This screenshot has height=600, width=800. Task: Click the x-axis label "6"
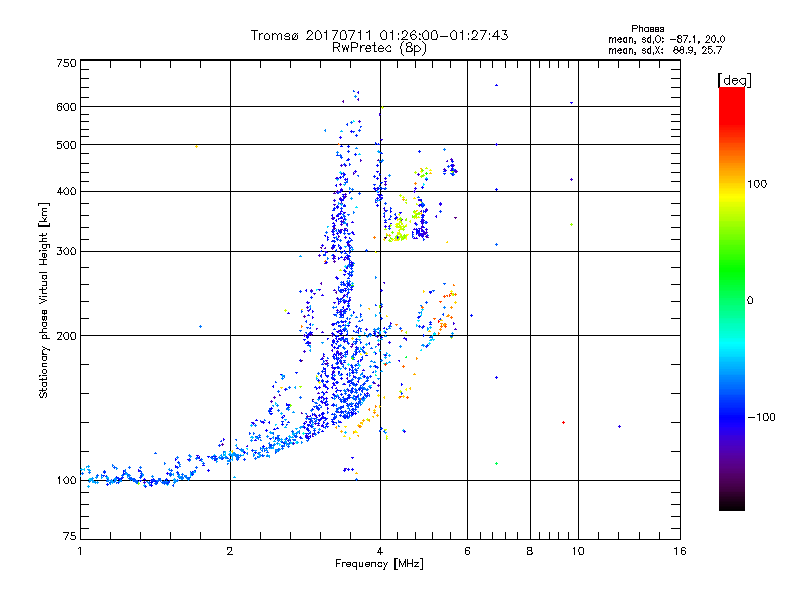tap(467, 551)
